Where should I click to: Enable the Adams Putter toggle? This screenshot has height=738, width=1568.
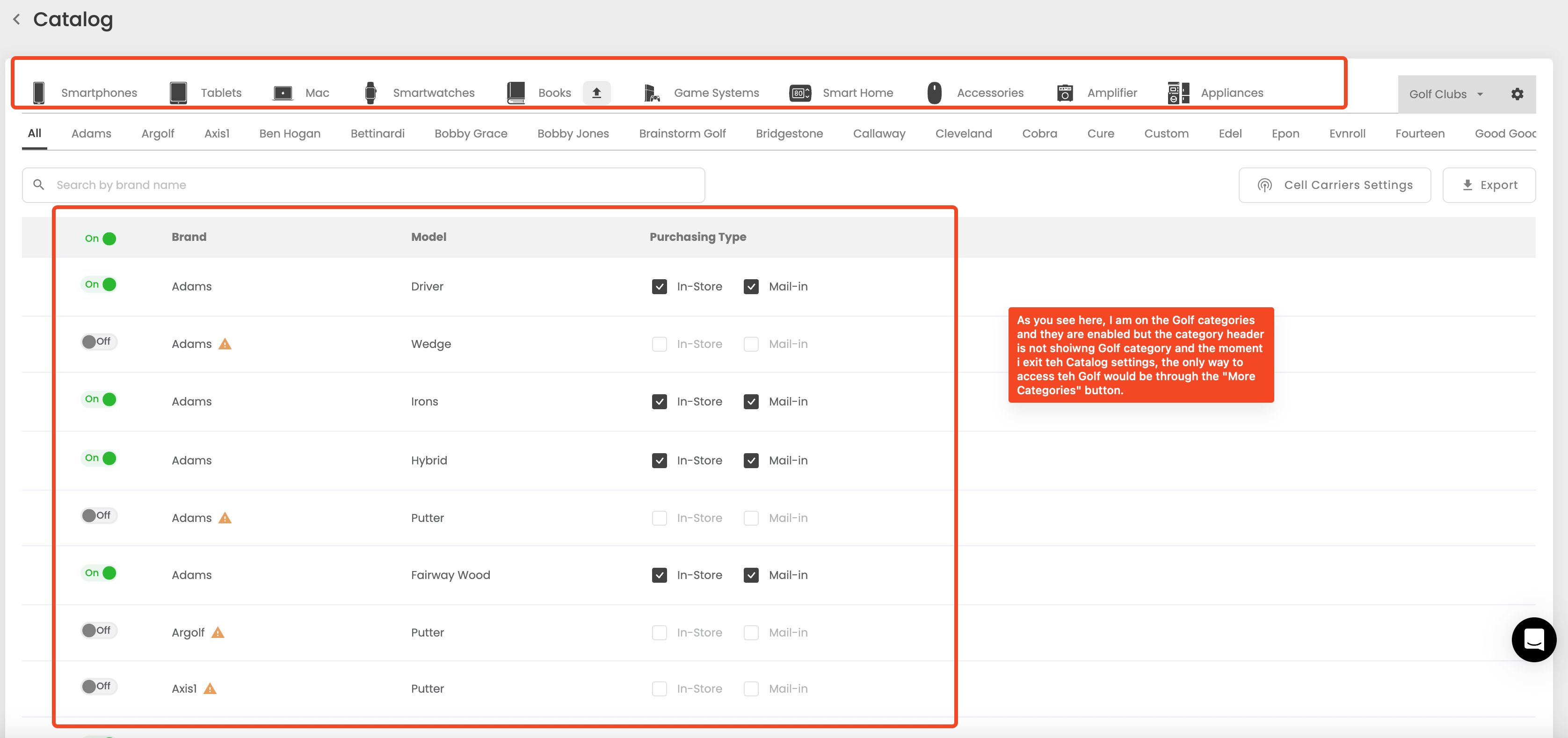pos(100,515)
